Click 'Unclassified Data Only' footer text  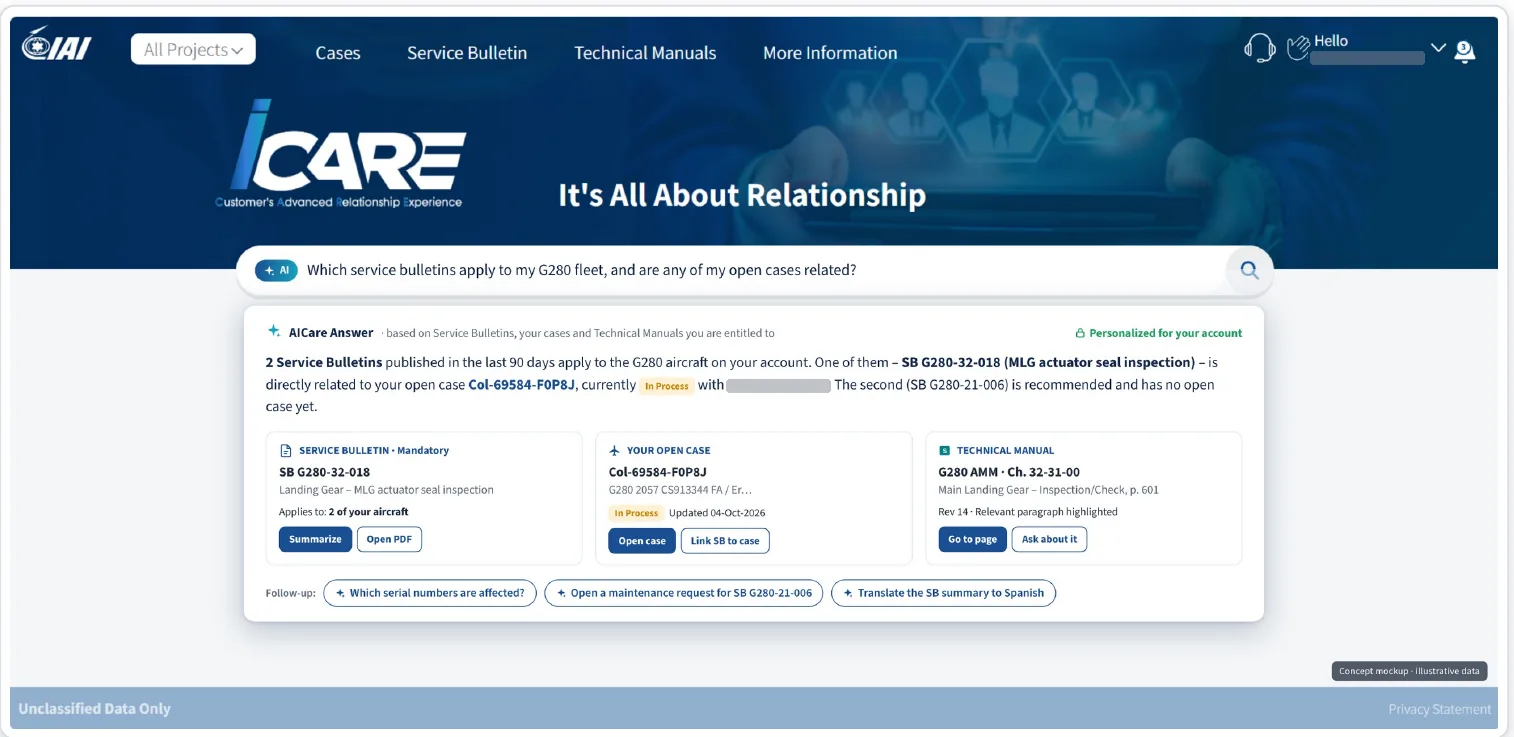tap(95, 709)
